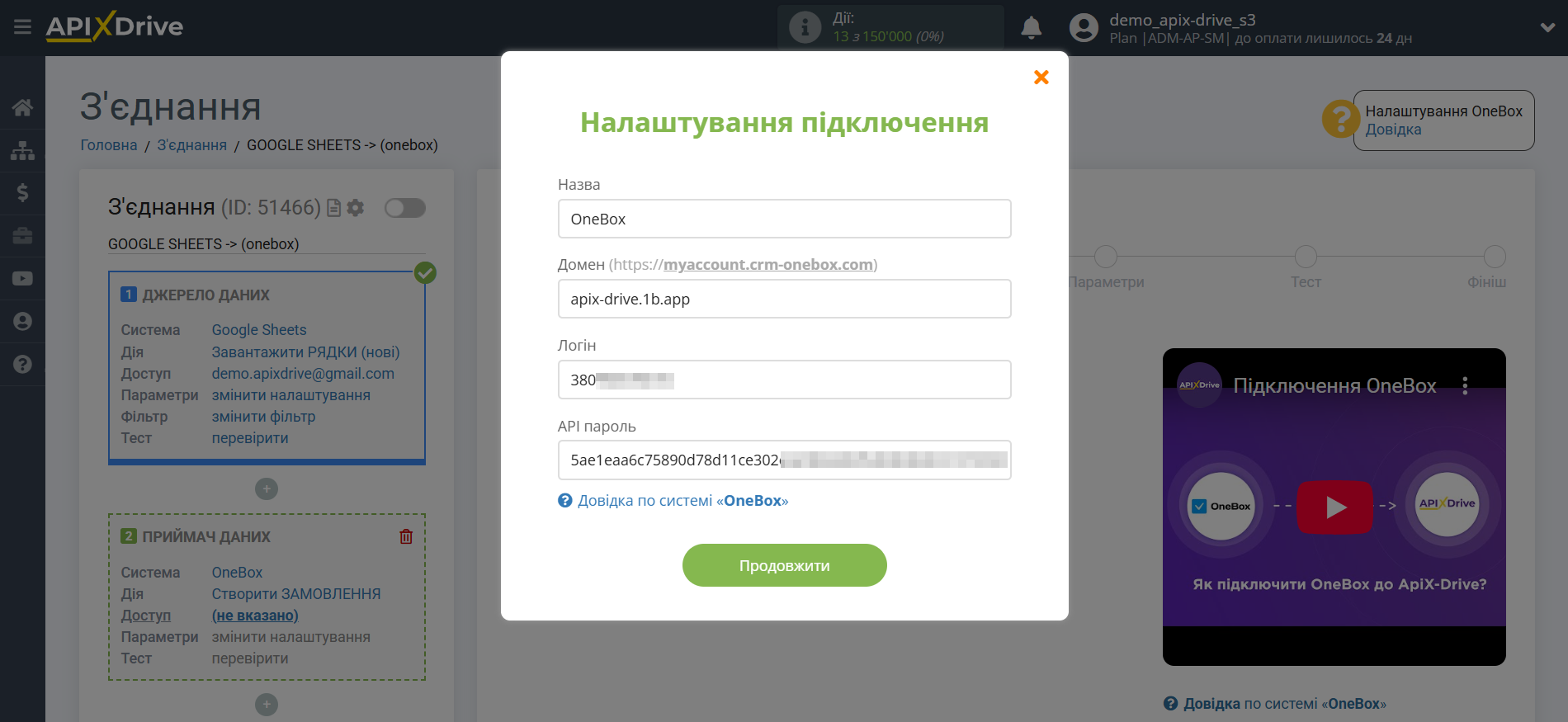1568x722 pixels.
Task: Open the home sidebar icon
Action: tap(22, 107)
